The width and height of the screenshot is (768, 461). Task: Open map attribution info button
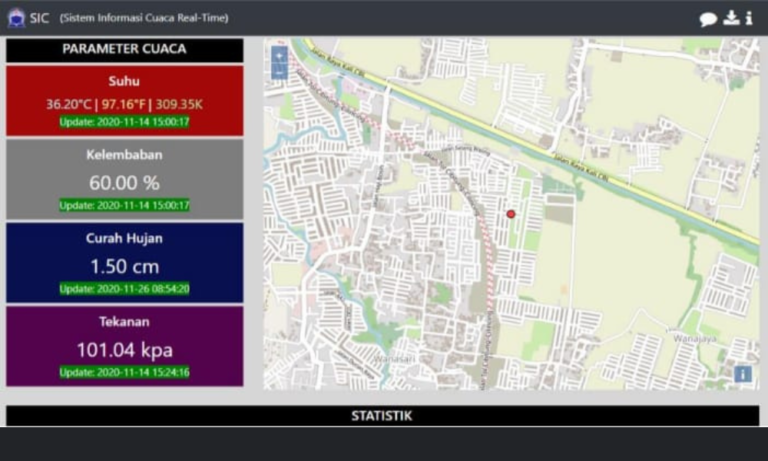coord(743,374)
